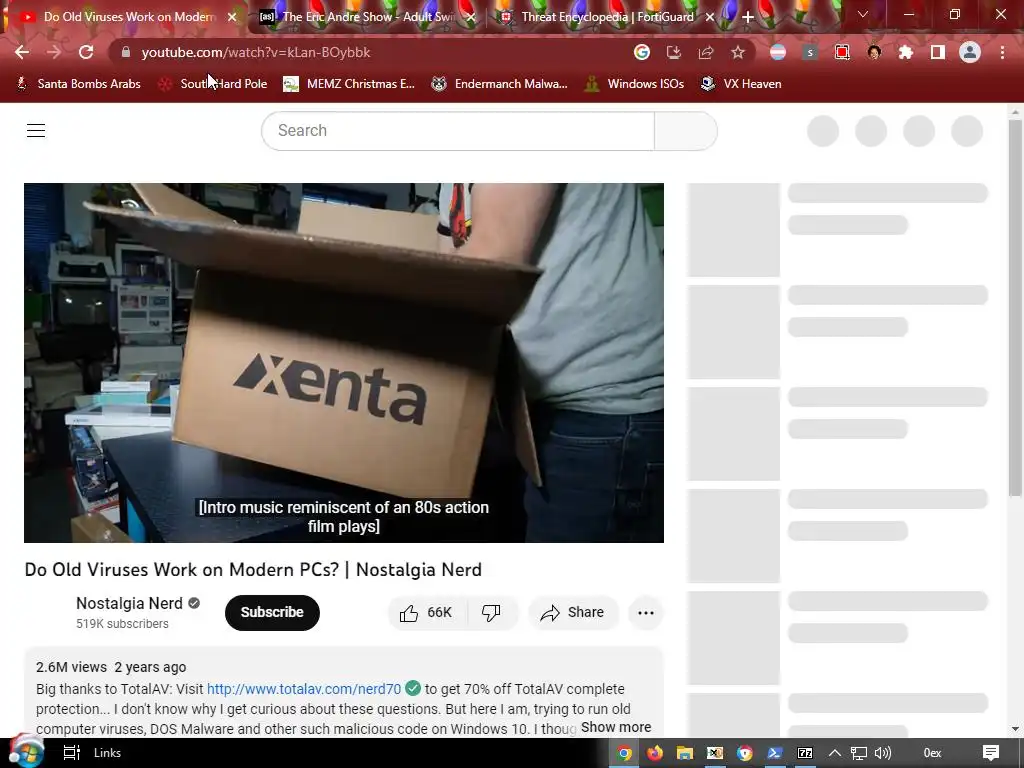Click the Chrome icon in taskbar
The width and height of the screenshot is (1024, 768).
[624, 754]
